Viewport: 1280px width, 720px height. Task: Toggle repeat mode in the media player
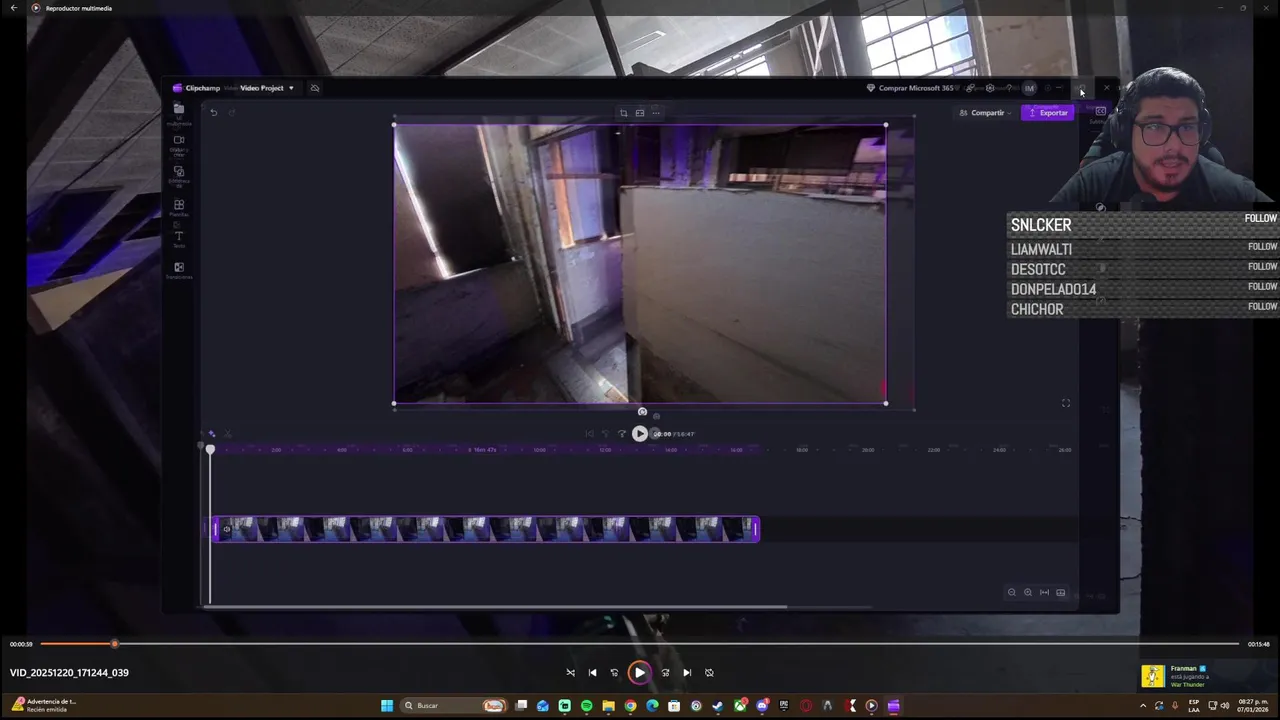click(709, 673)
